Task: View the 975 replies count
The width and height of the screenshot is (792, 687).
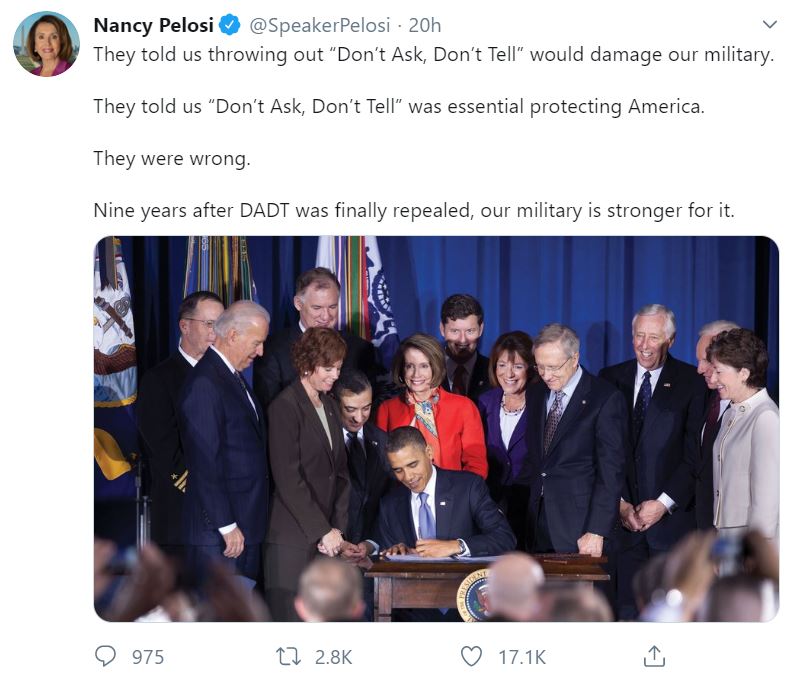Action: (148, 657)
